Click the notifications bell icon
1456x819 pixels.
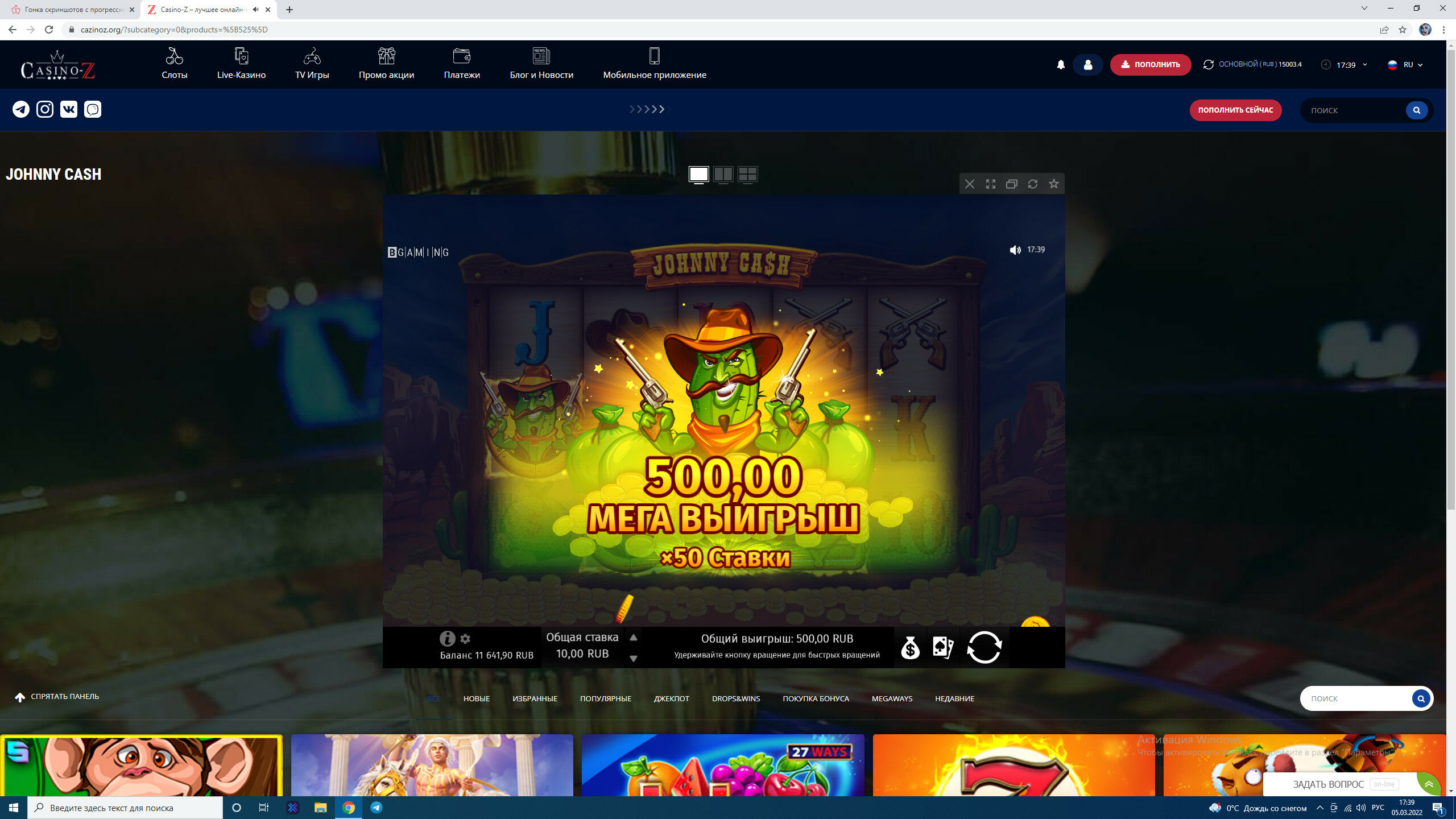pyautogui.click(x=1061, y=65)
